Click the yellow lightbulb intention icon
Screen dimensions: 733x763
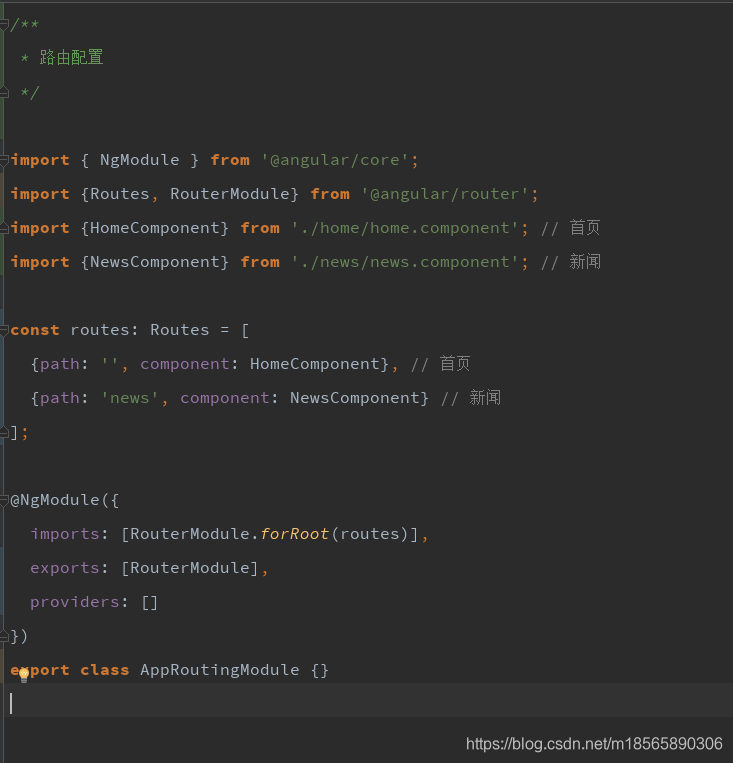[x=24, y=675]
